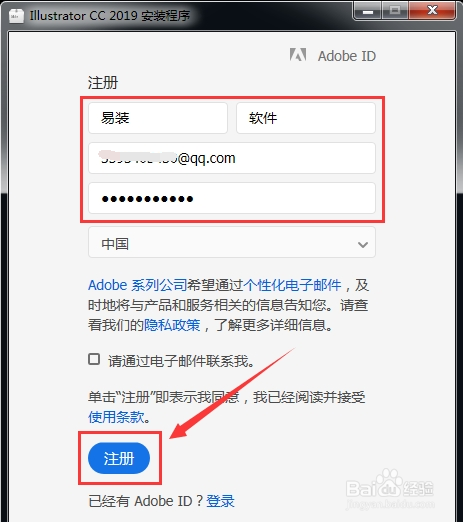Open the 登录 sign-in link
Viewport: 463px width, 522px height.
tap(220, 501)
